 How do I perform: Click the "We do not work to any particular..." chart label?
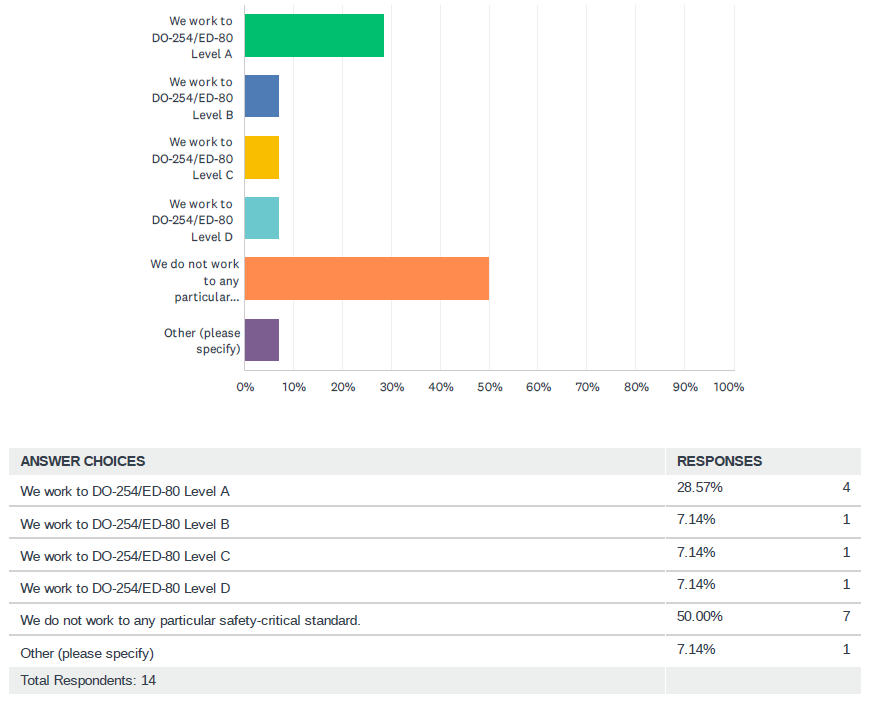pos(196,280)
